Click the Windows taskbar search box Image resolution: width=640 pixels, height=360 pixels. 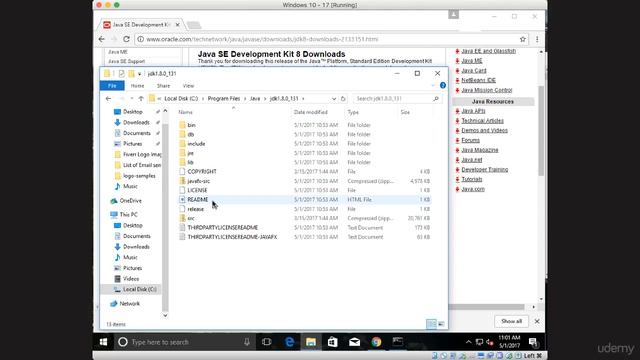[x=184, y=342]
